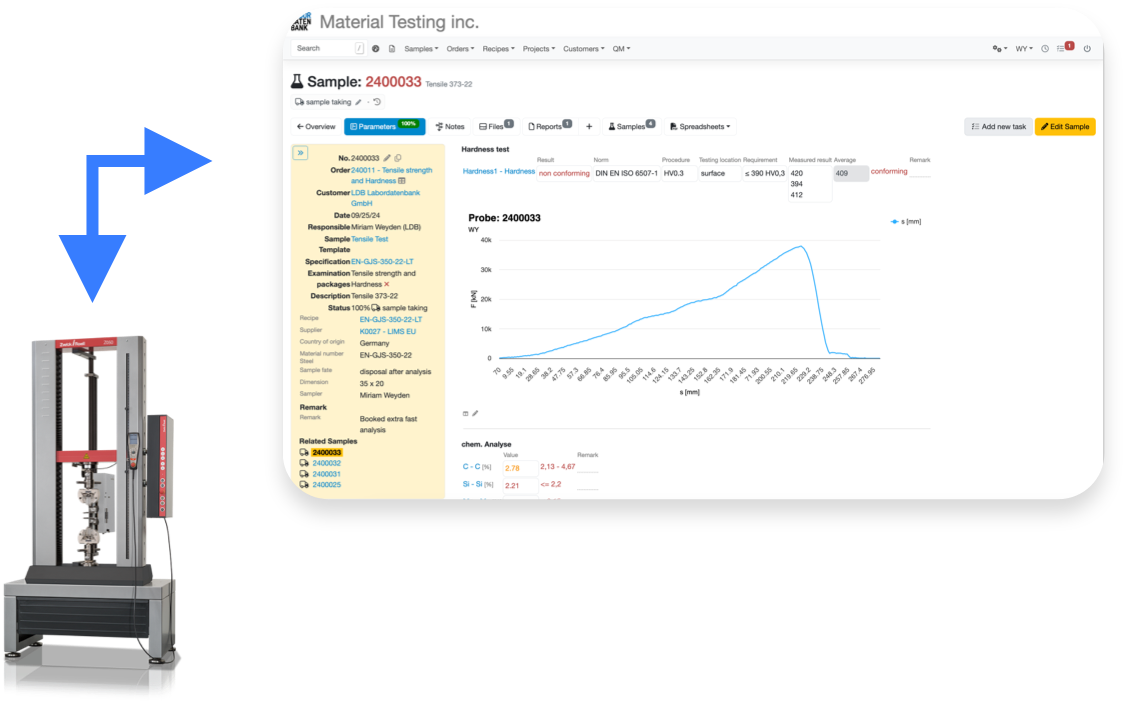Image resolution: width=1126 pixels, height=702 pixels.
Task: Open the clock history icon in header
Action: coord(1045,48)
